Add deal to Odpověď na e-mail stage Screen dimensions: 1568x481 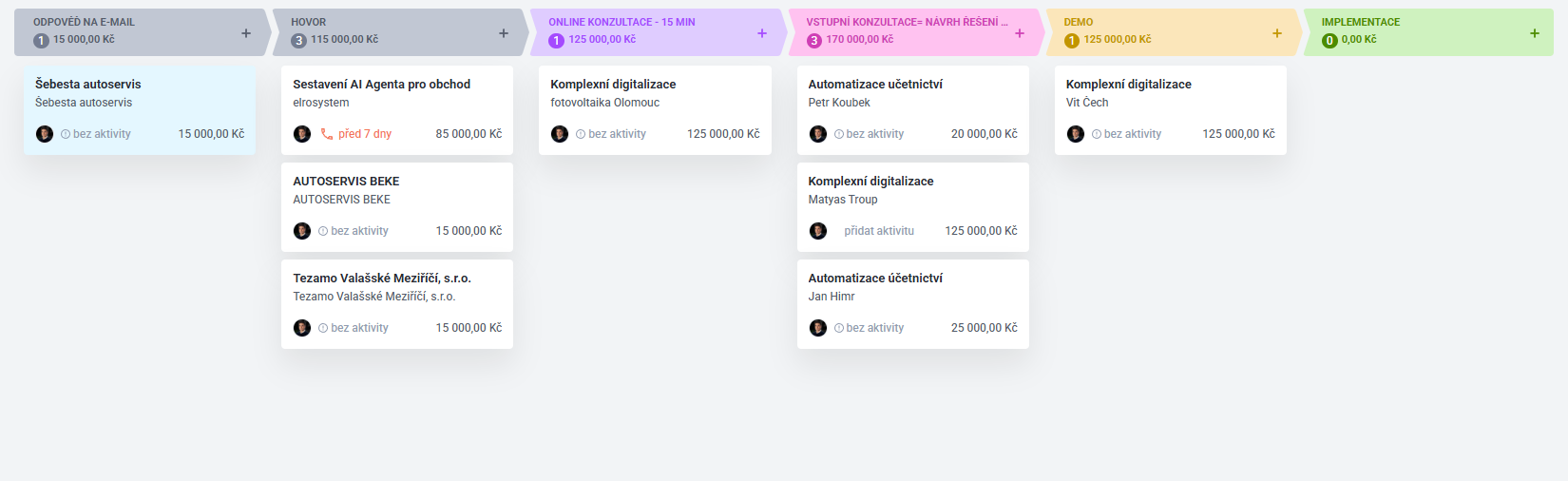246,33
